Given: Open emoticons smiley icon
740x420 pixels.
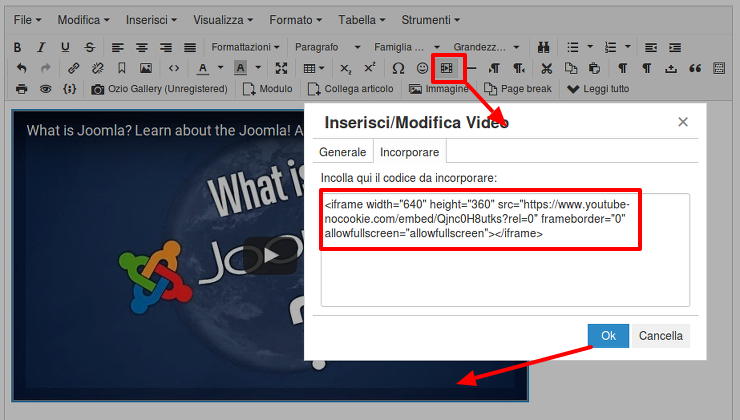Looking at the screenshot, I should (x=422, y=68).
